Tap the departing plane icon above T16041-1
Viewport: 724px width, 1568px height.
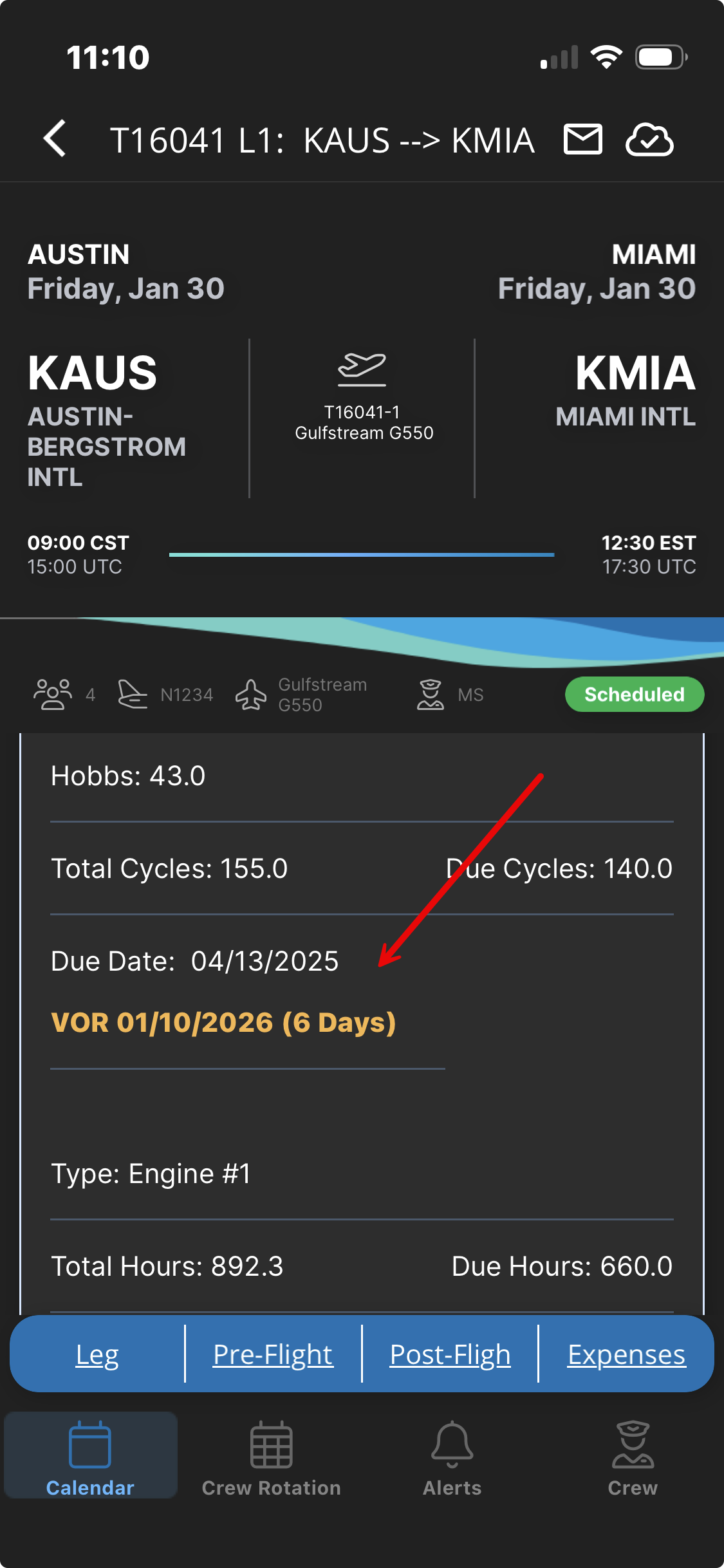362,369
